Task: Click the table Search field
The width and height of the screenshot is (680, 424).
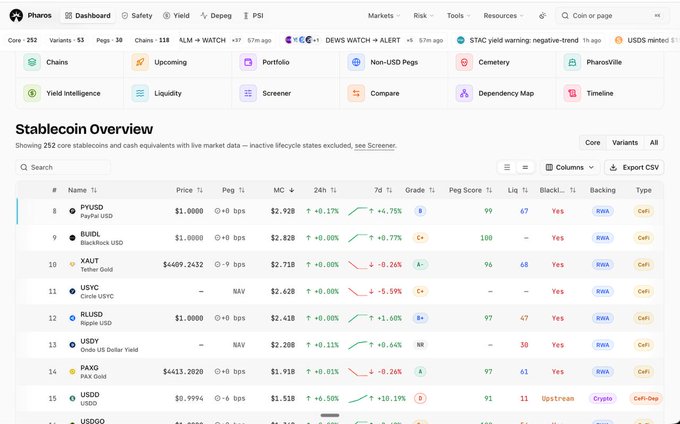Action: (x=63, y=167)
